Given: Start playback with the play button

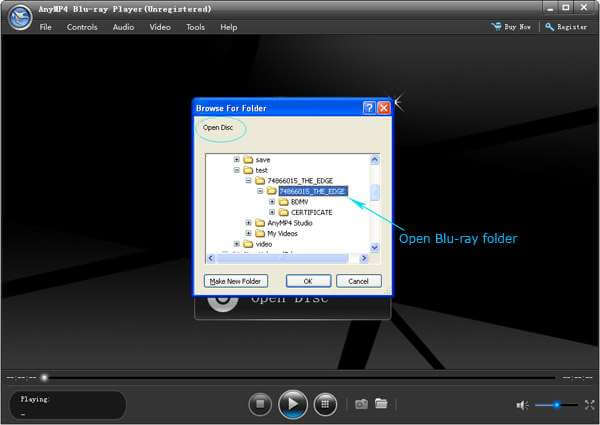Looking at the screenshot, I should tap(293, 404).
